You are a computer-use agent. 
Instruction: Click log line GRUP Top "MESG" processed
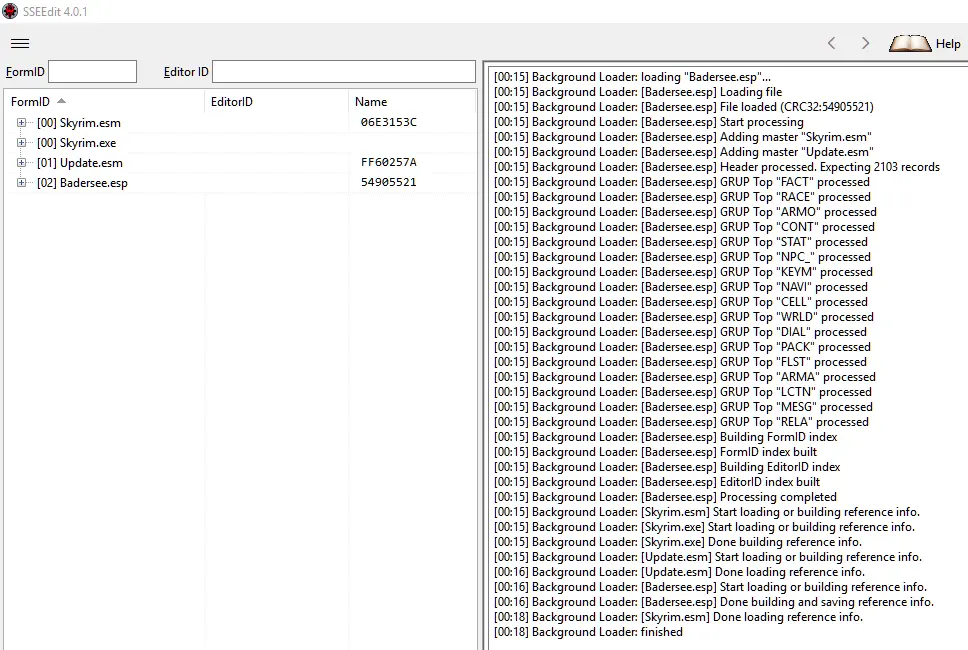(683, 407)
